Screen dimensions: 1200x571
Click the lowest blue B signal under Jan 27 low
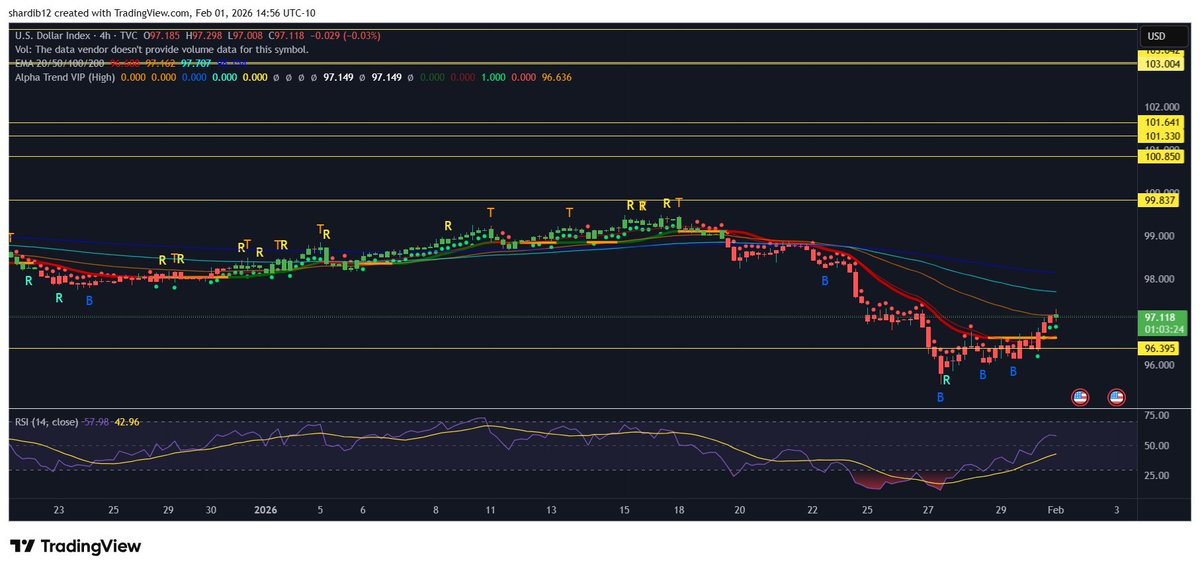(940, 397)
